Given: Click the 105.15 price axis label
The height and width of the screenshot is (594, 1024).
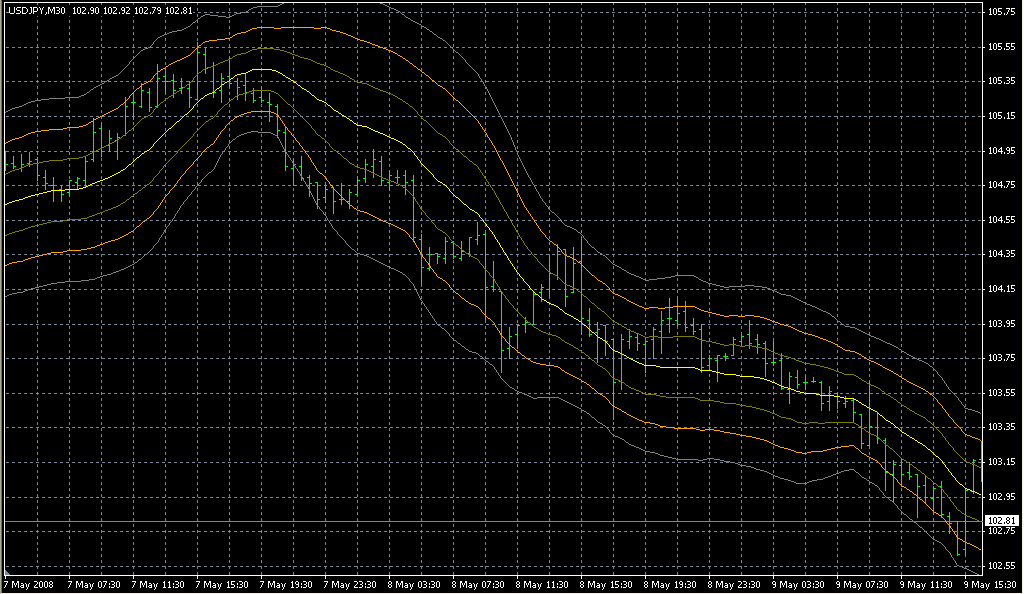Looking at the screenshot, I should coord(1002,116).
